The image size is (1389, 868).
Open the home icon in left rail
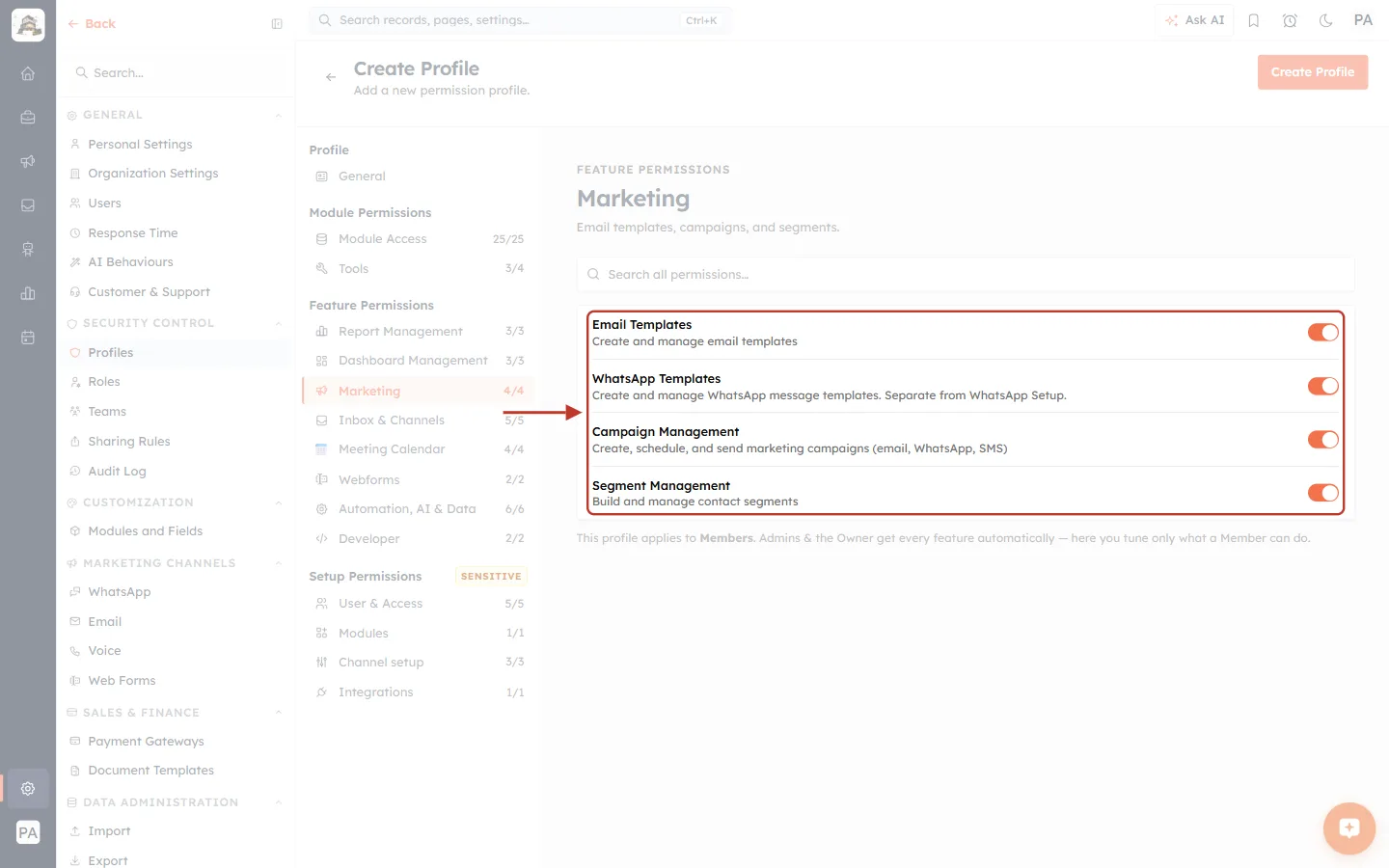[28, 73]
